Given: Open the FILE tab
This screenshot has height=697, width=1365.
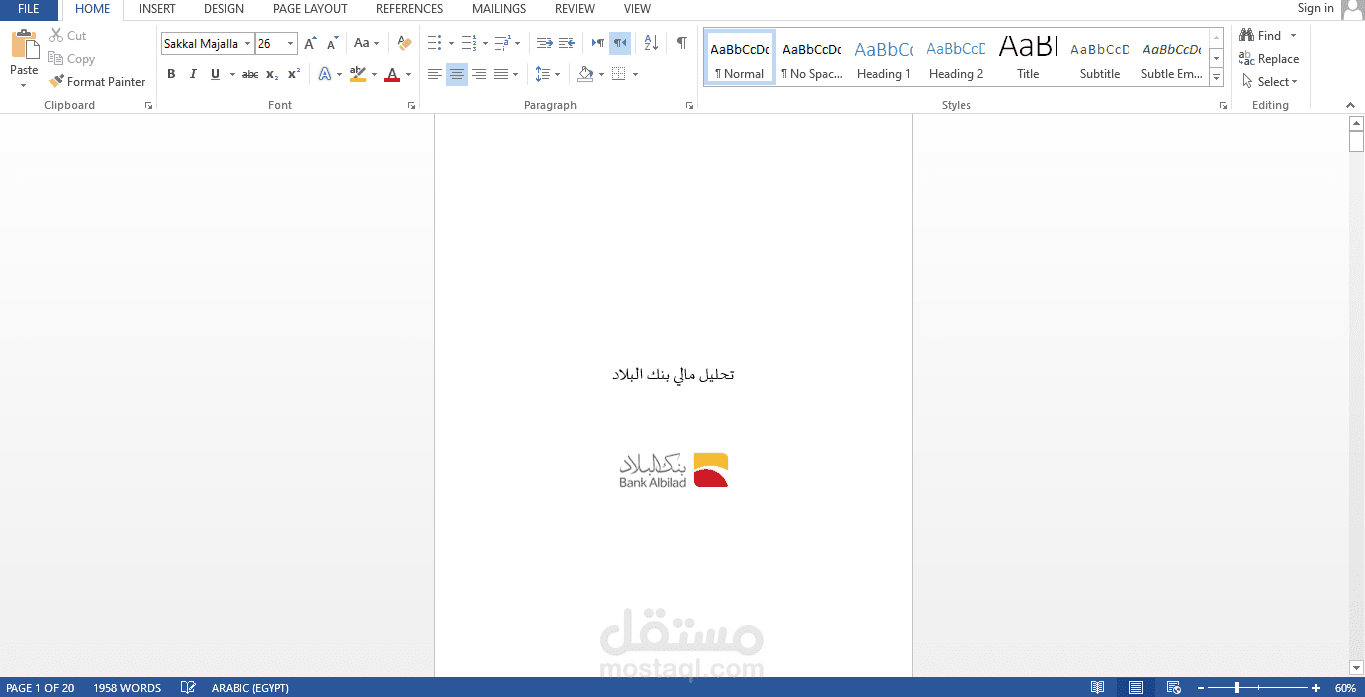Looking at the screenshot, I should click(29, 9).
